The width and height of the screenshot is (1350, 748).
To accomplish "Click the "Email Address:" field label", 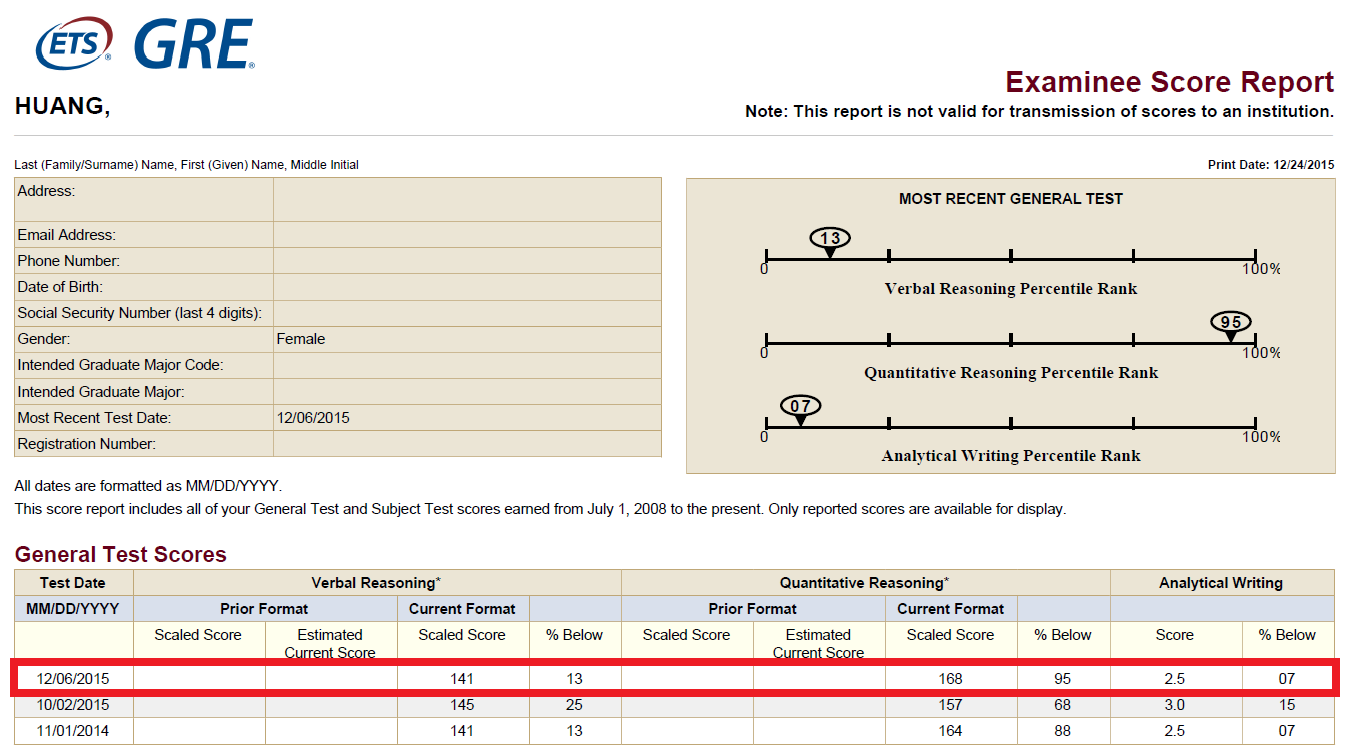I will point(67,235).
